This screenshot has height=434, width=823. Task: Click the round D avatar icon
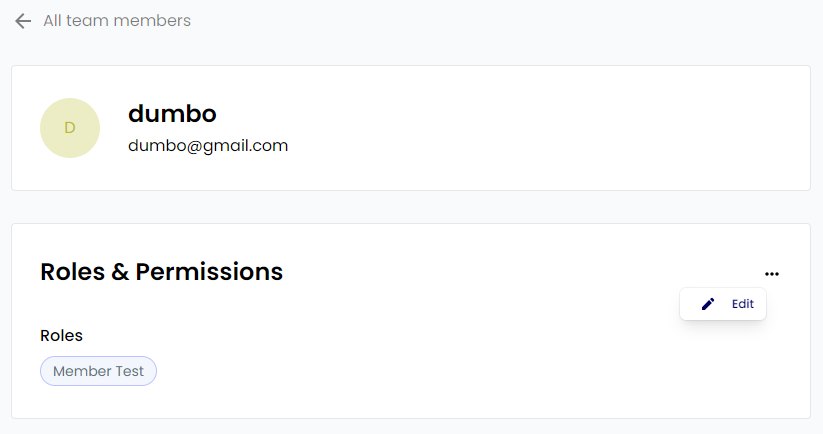(70, 128)
